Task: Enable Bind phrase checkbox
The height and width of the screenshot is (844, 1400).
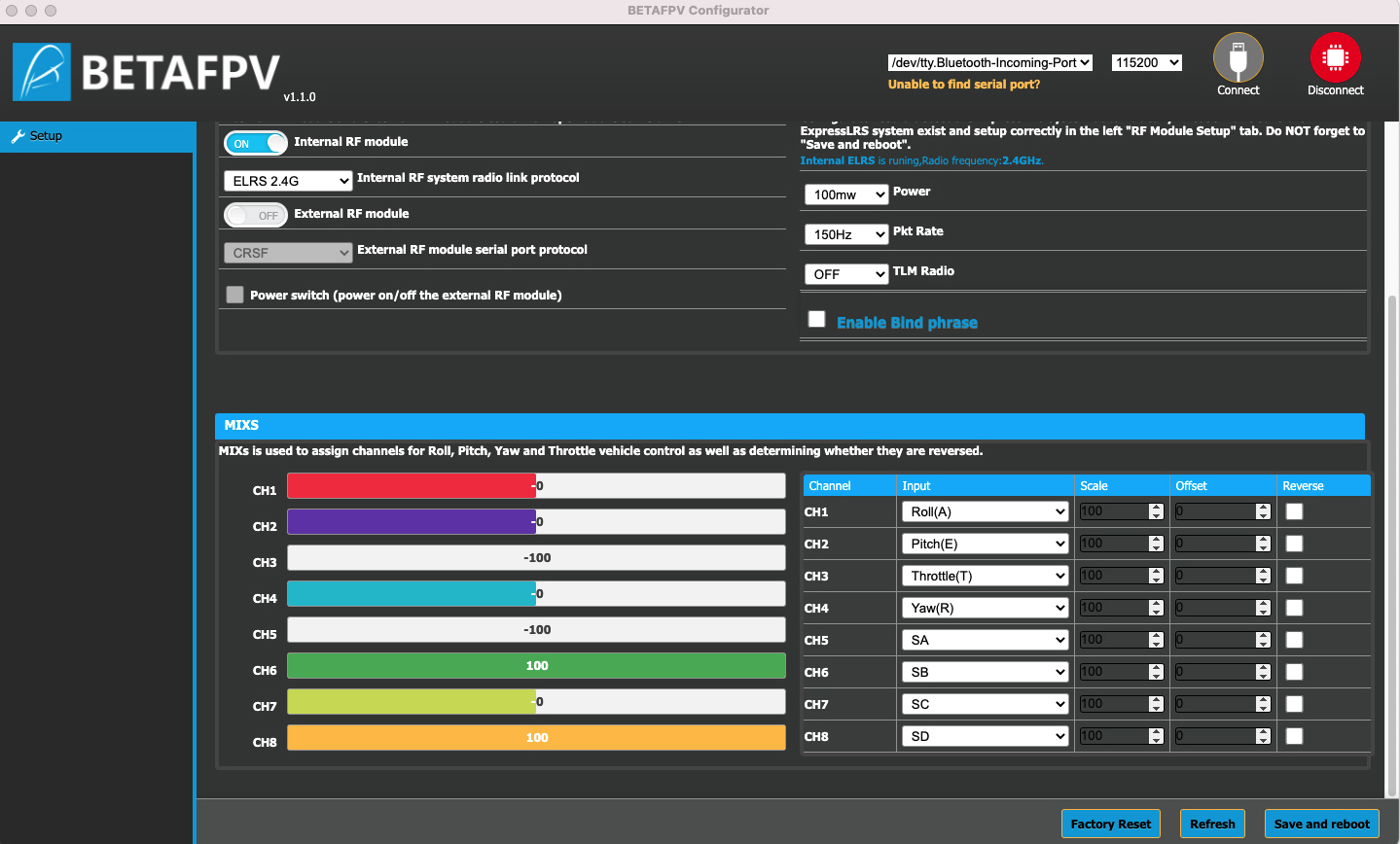Action: [817, 319]
